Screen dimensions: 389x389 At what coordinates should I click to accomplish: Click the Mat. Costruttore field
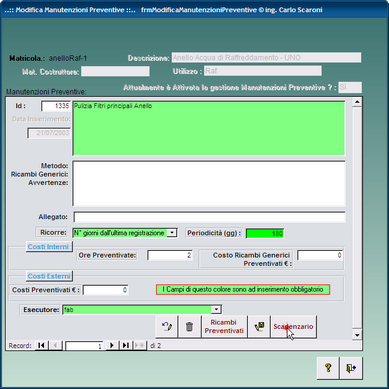tap(115, 71)
